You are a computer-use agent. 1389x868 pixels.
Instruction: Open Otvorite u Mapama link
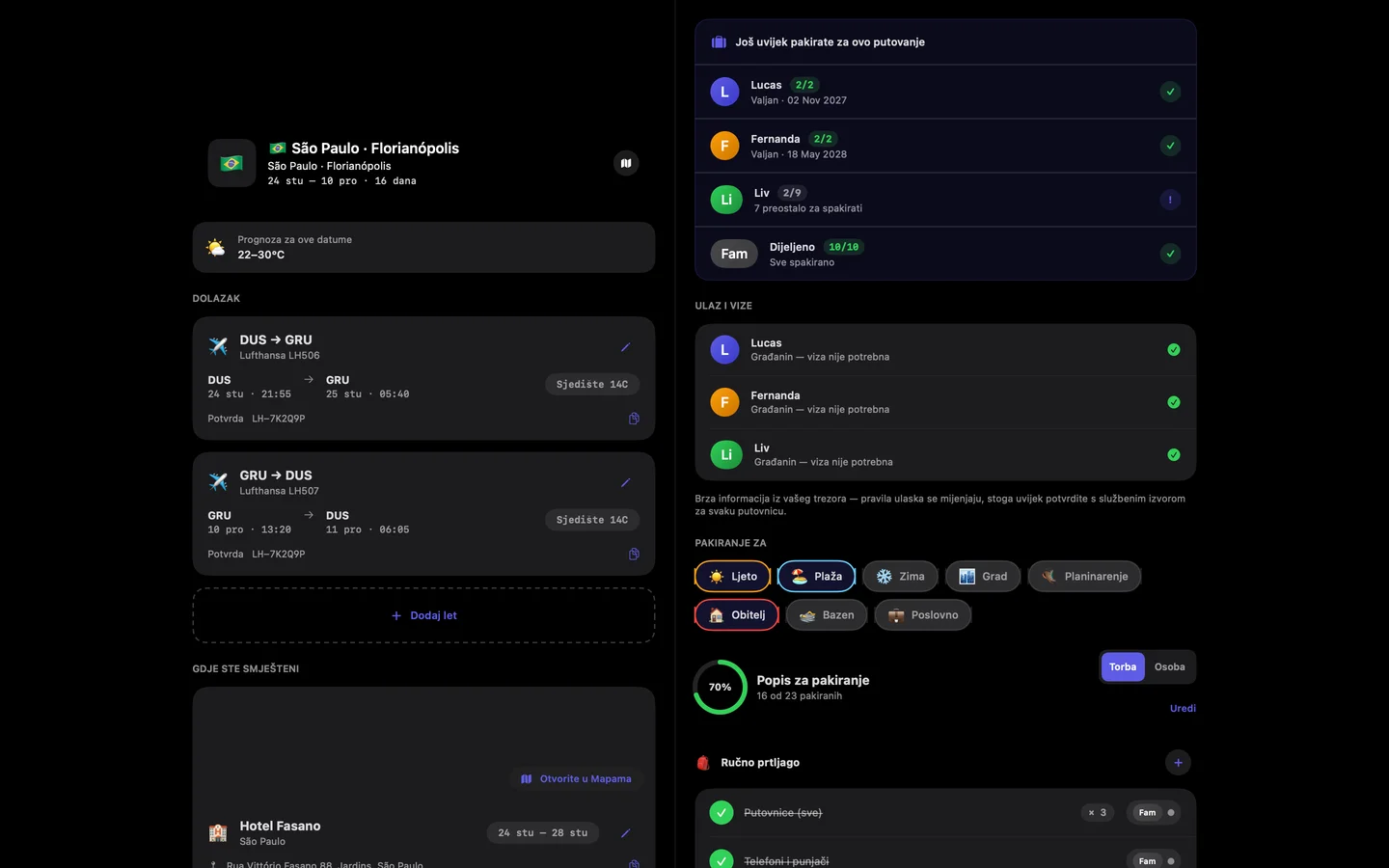(x=577, y=779)
